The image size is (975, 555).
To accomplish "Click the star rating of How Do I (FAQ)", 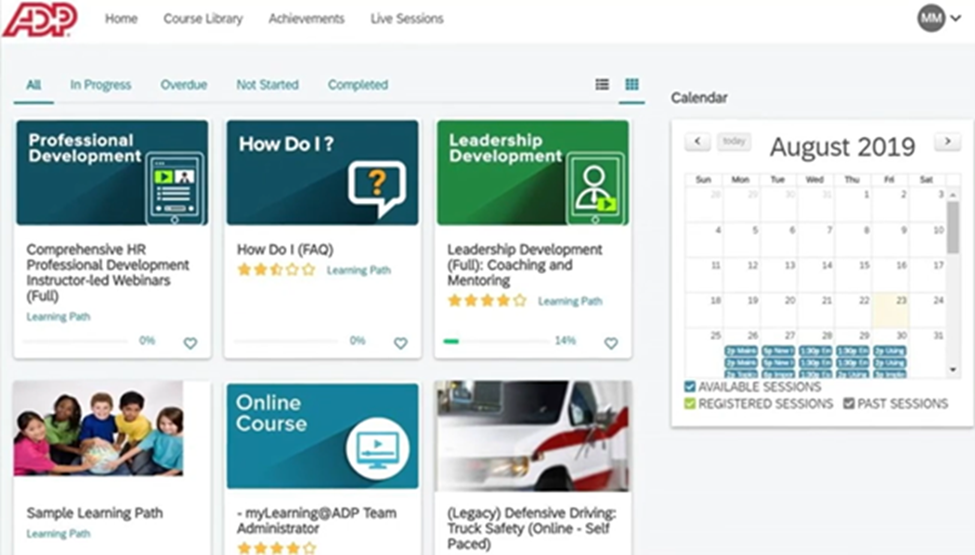I will click(x=277, y=270).
